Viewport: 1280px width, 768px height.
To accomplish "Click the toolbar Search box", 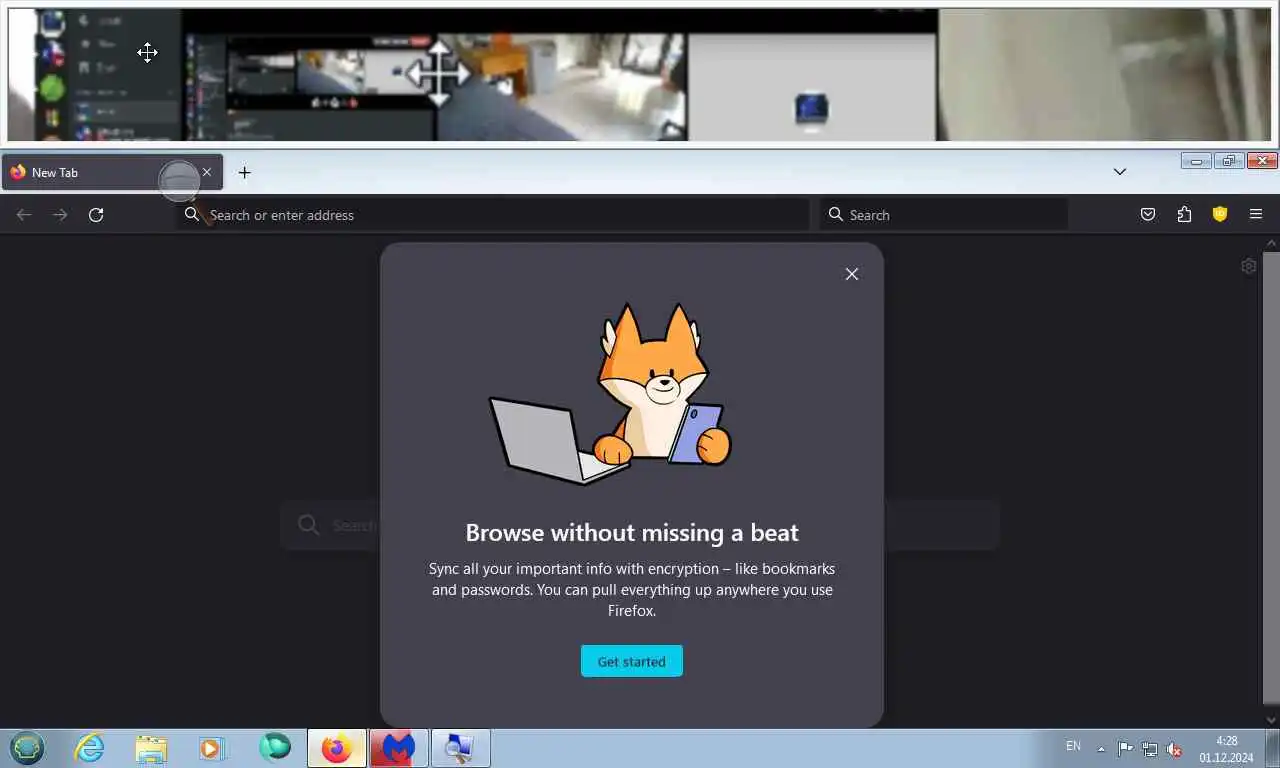I will coord(944,215).
